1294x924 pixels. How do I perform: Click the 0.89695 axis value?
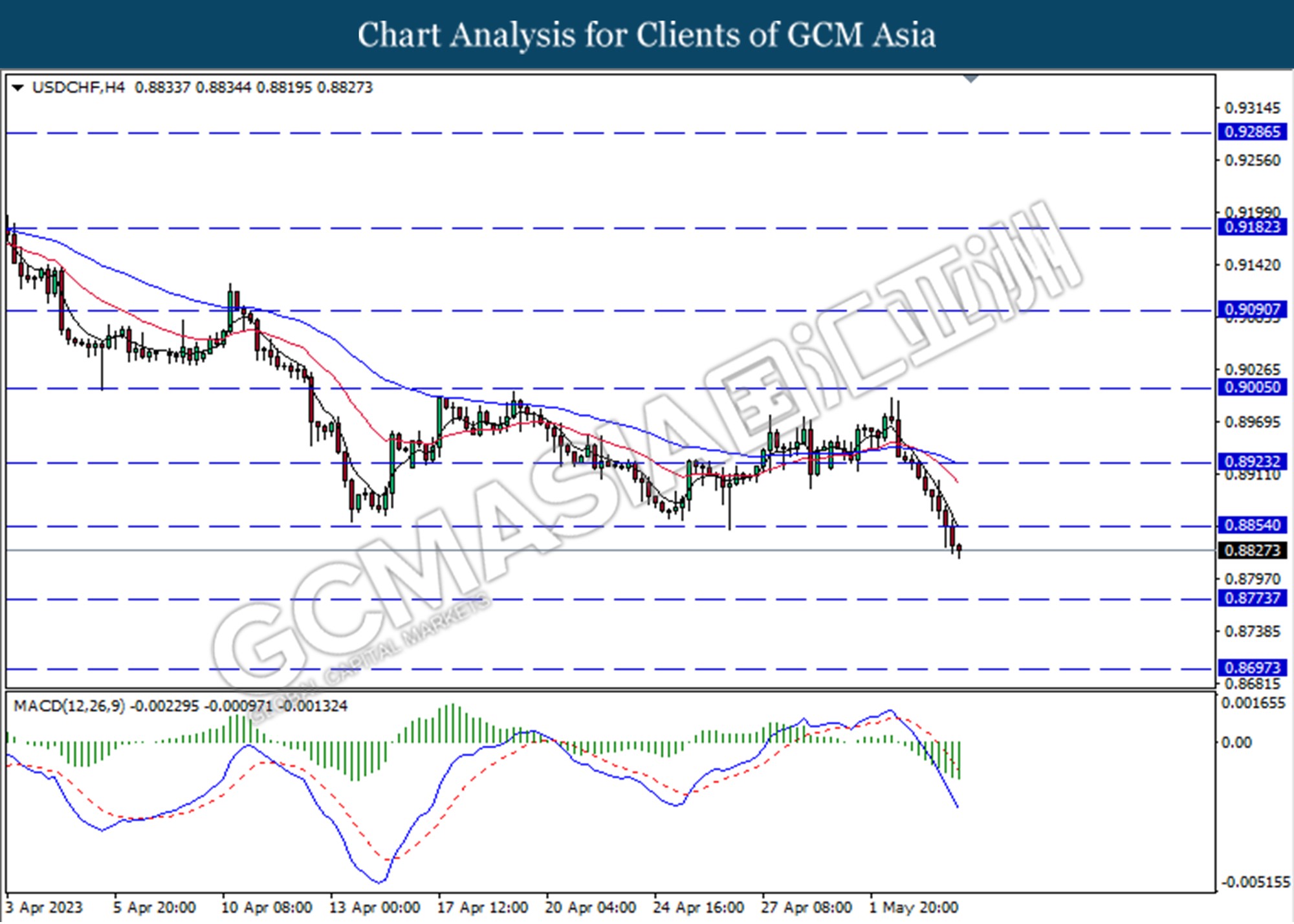coord(1253,423)
